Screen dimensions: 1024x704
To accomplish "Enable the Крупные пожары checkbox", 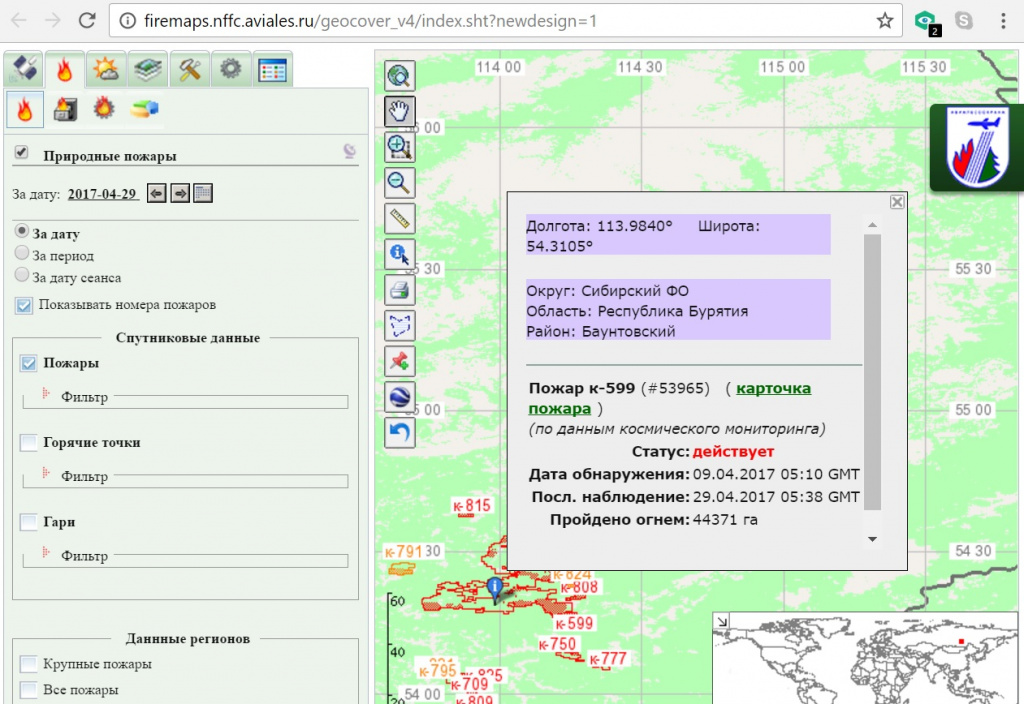I will pos(29,664).
